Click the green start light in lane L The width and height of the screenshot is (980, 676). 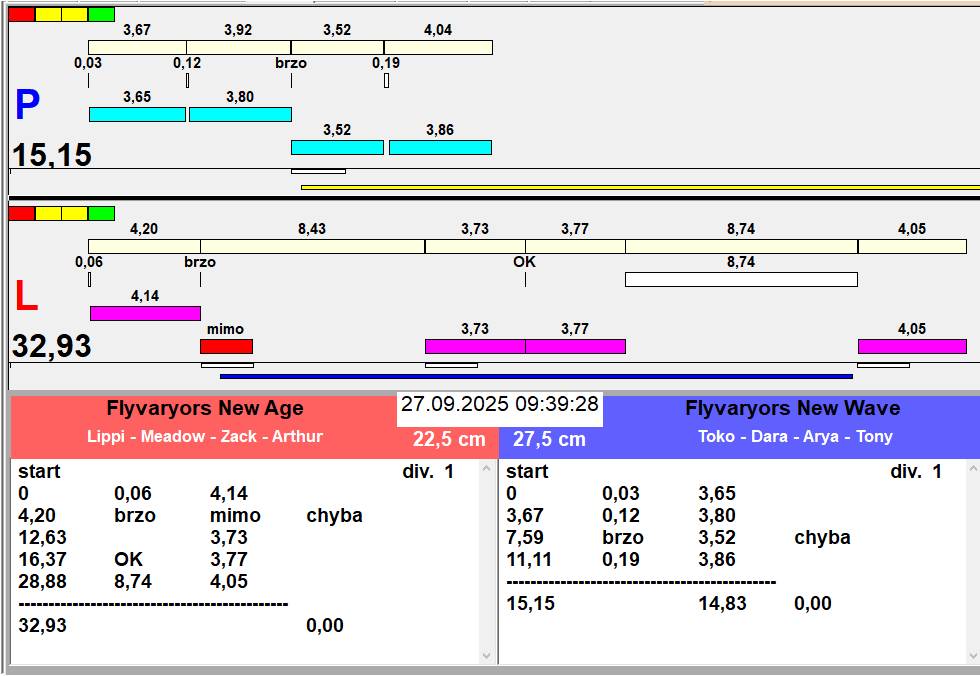pos(101,213)
